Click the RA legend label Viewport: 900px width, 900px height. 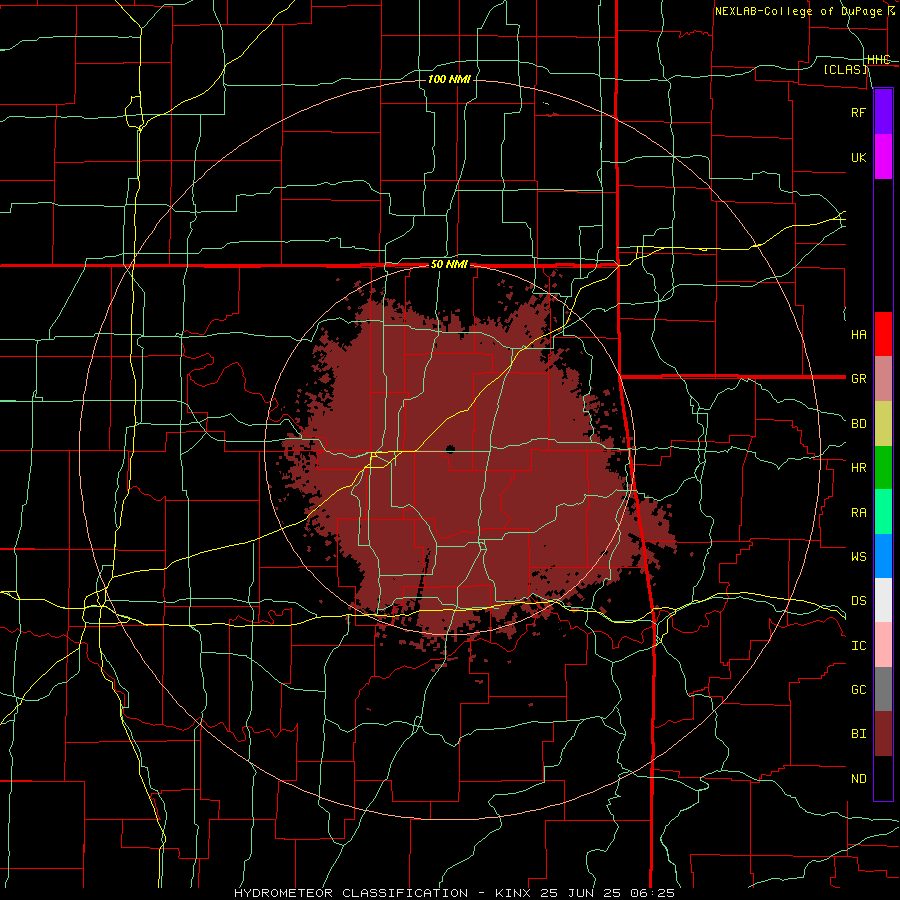point(858,512)
